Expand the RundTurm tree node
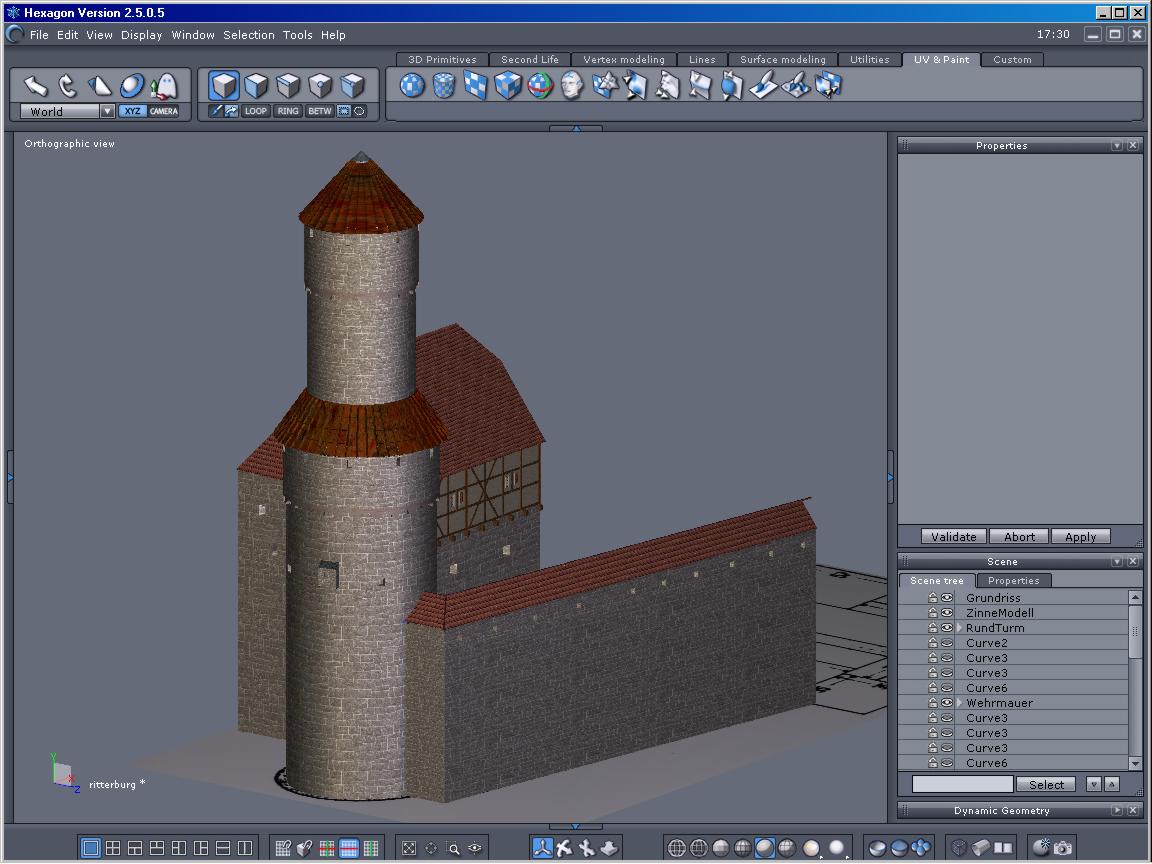Viewport: 1152px width, 864px height. tap(959, 628)
